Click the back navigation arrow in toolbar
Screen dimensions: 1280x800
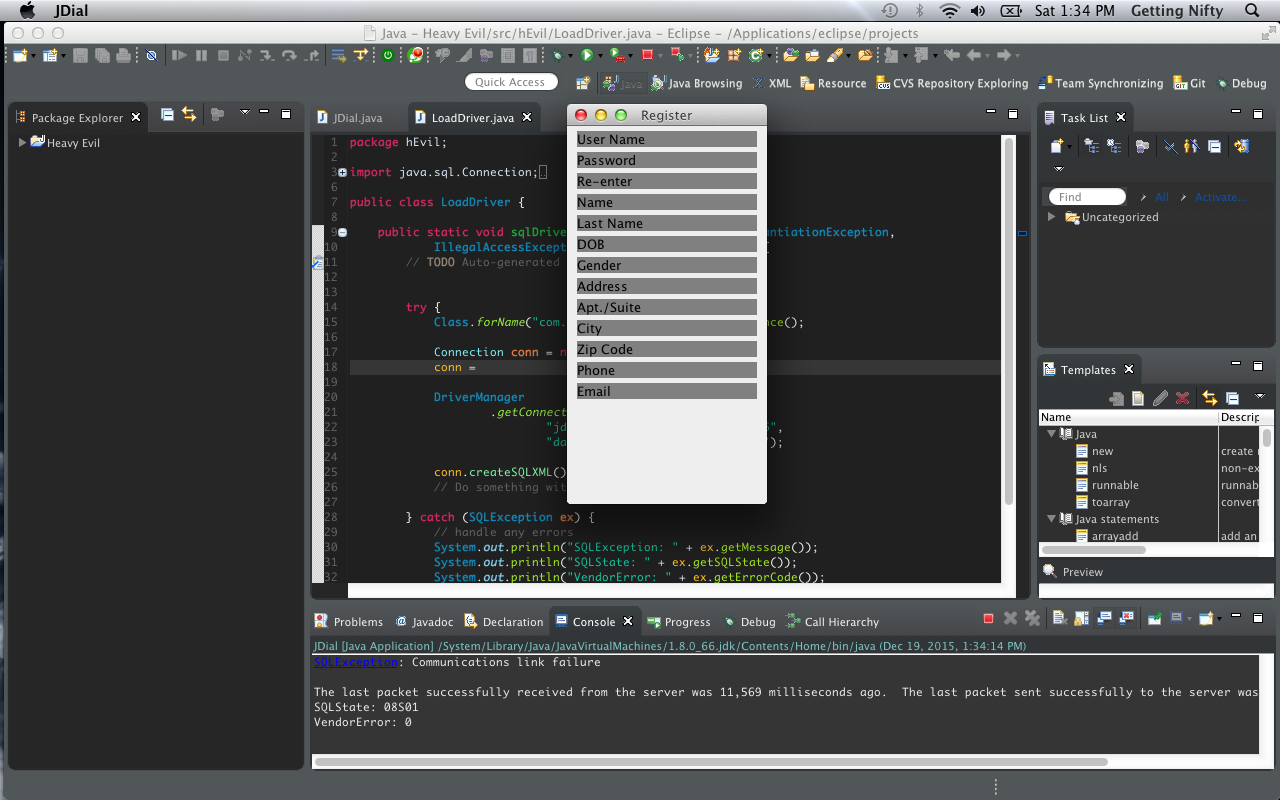(x=975, y=55)
